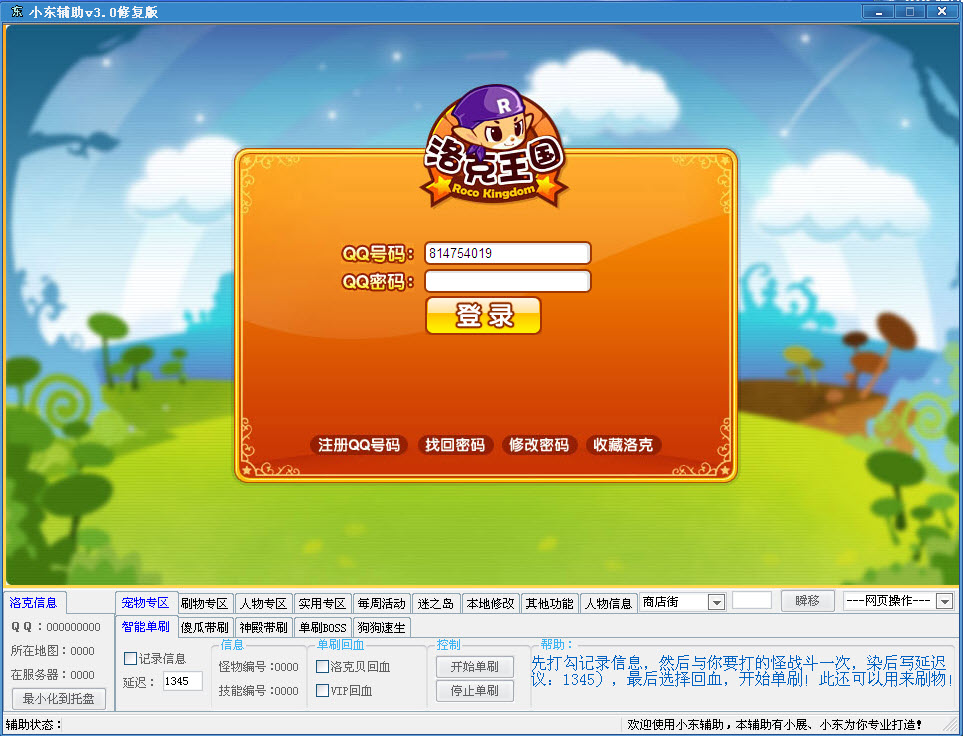Screen dimensions: 963x736
Task: Enable the 记录信息 checkbox
Action: click(130, 659)
